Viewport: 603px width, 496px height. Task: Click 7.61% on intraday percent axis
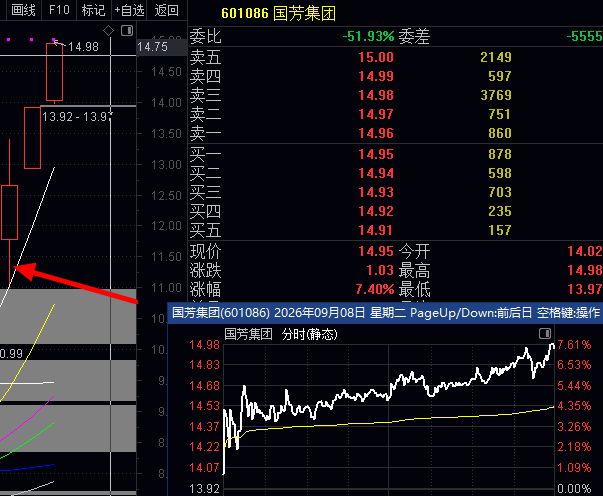pos(574,345)
